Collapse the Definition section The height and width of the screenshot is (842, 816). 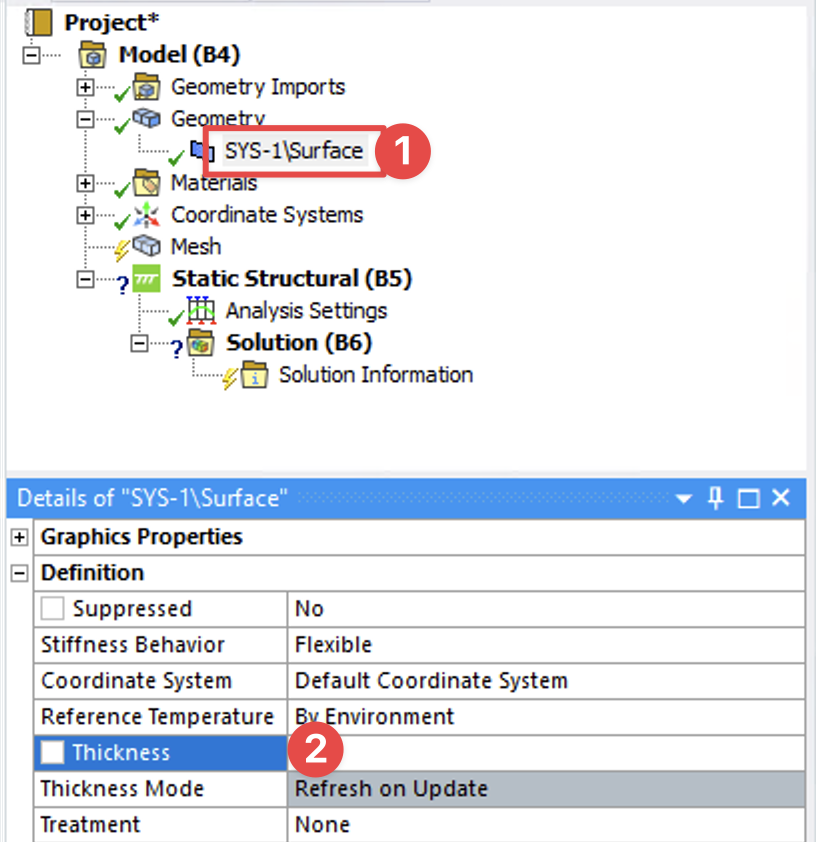[x=18, y=573]
